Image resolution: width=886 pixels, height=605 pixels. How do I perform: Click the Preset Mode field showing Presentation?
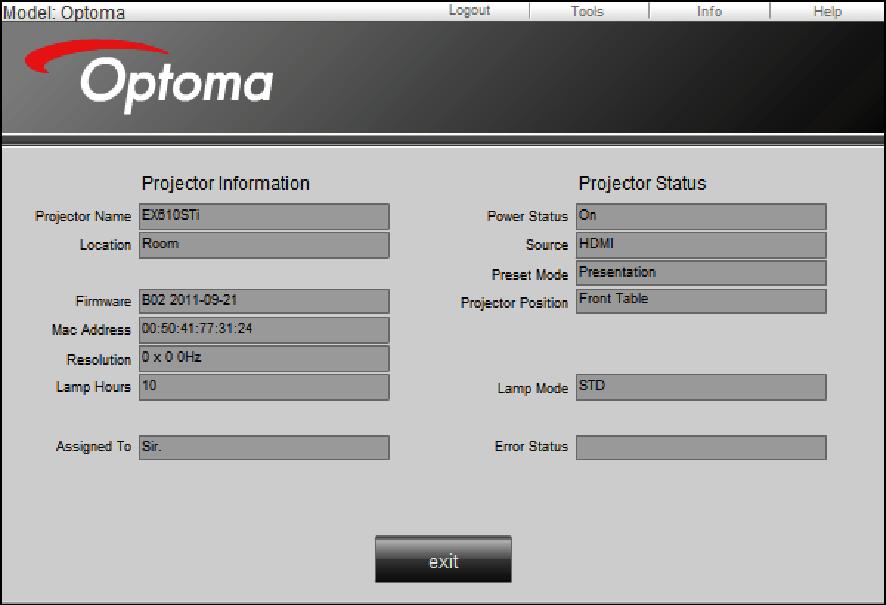click(x=701, y=273)
